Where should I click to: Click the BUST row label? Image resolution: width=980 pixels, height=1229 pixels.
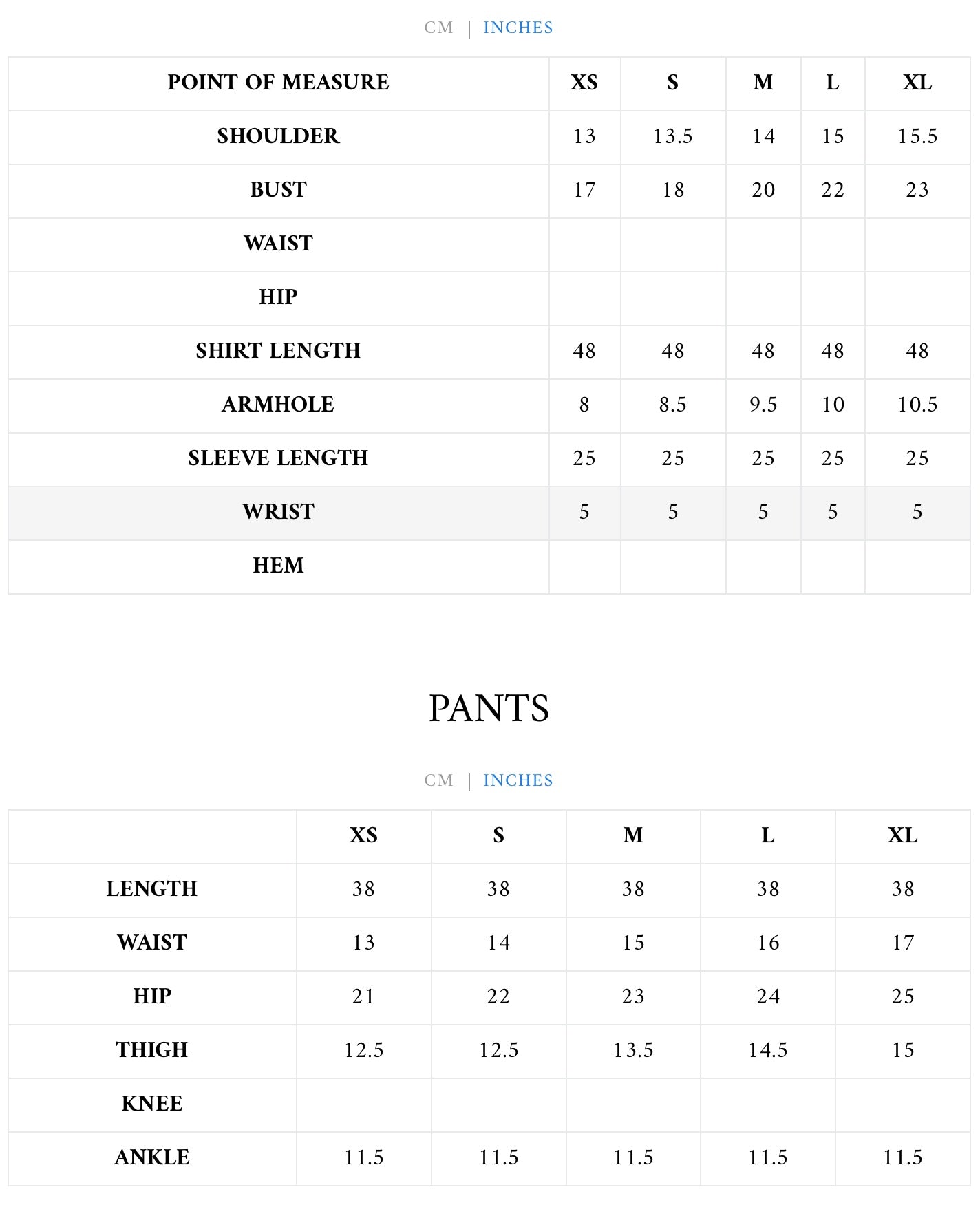(278, 190)
